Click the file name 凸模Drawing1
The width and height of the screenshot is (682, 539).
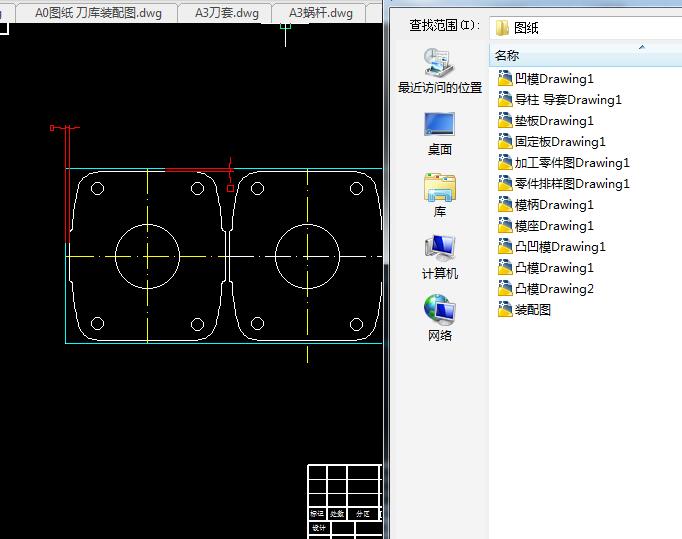554,268
